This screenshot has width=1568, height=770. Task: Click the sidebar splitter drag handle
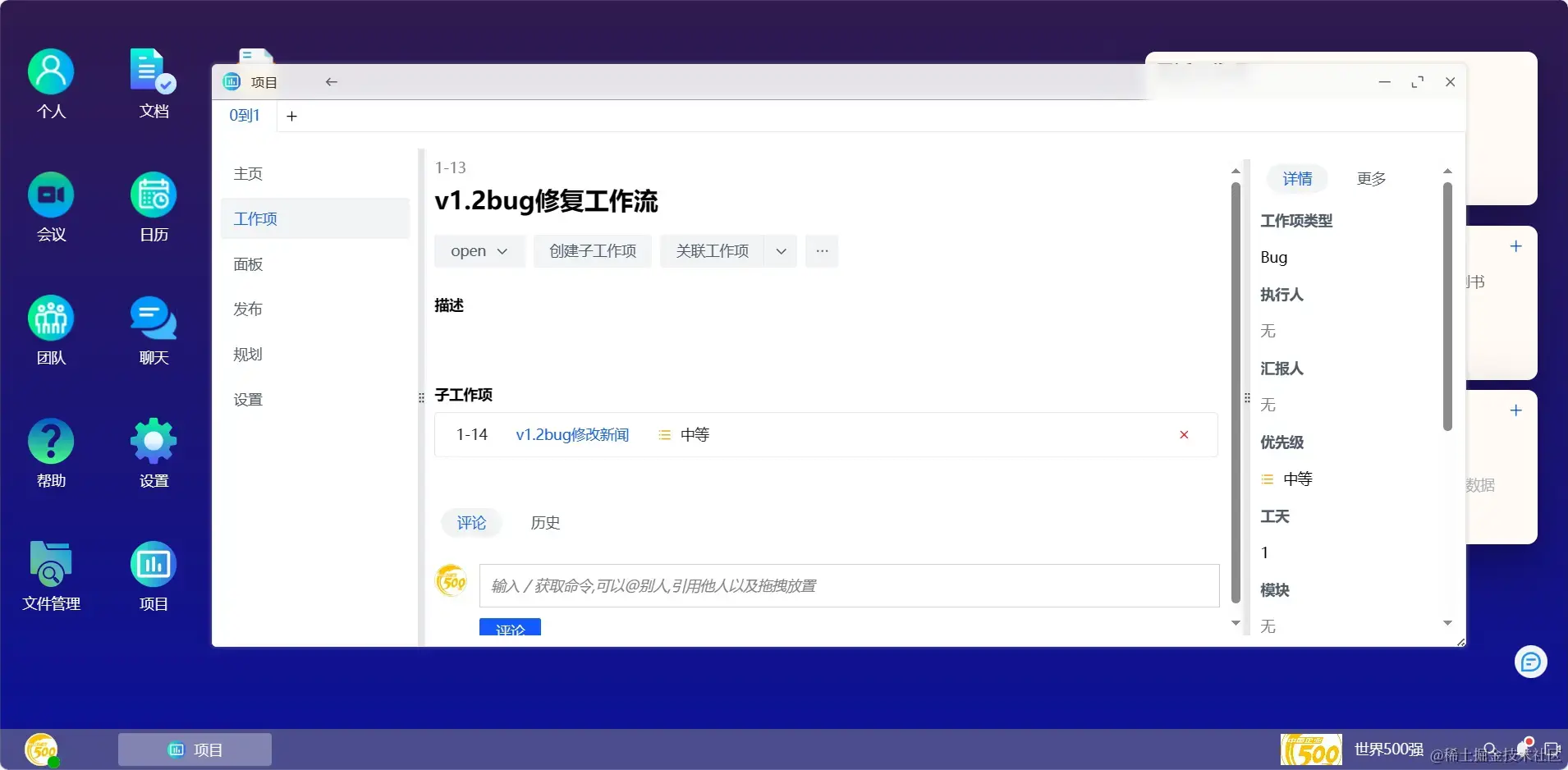click(x=421, y=398)
